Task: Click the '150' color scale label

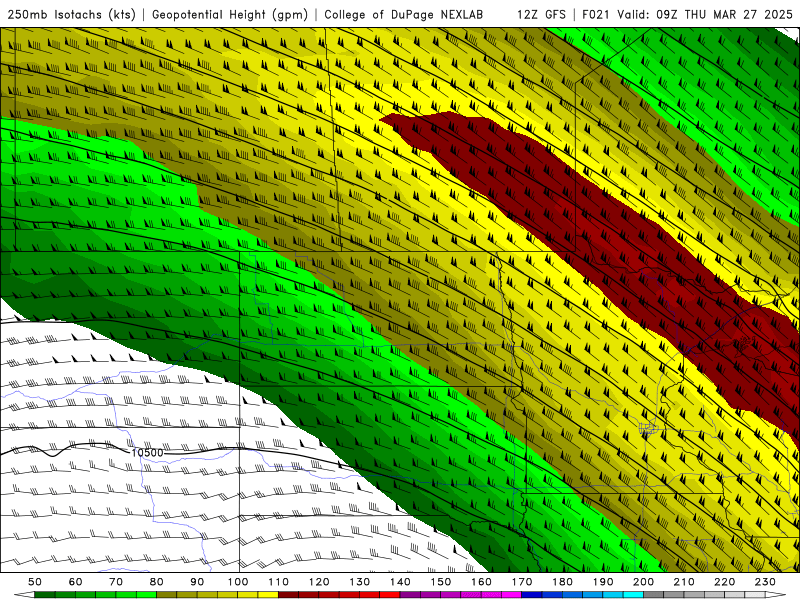Action: click(x=441, y=582)
